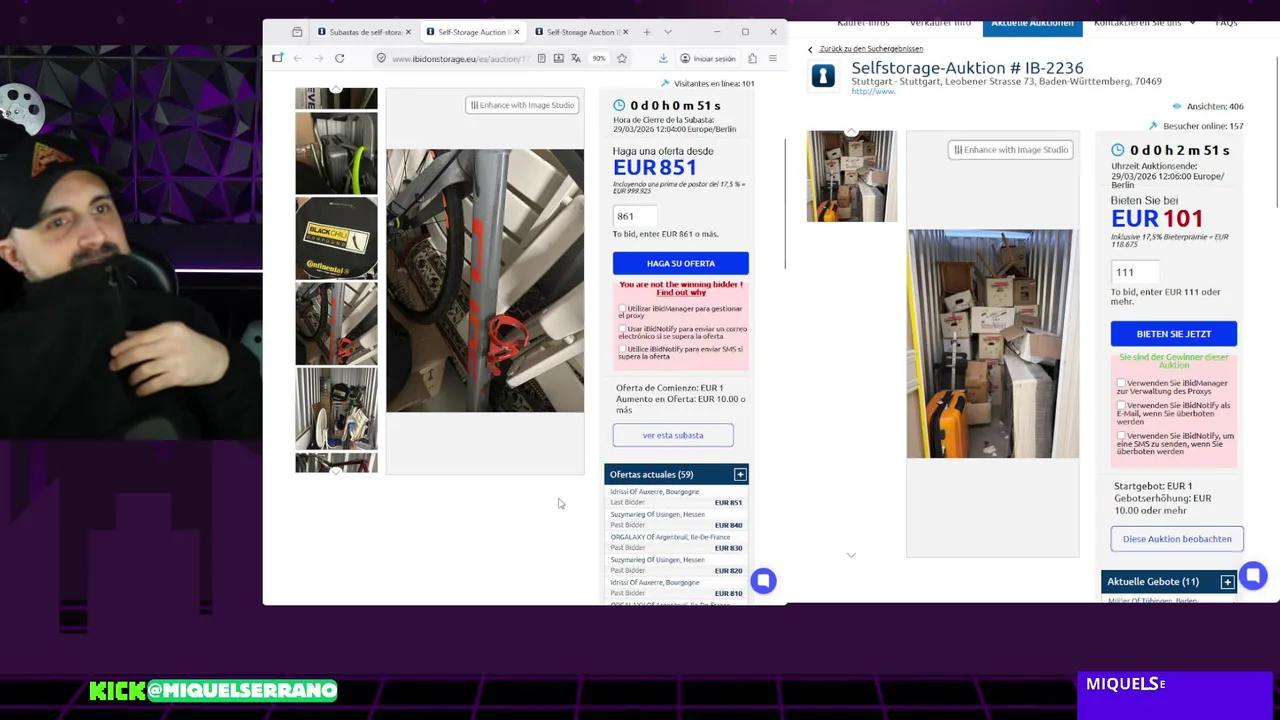Image resolution: width=1280 pixels, height=720 pixels.
Task: Click the 'Find out why' link
Action: 681,293
